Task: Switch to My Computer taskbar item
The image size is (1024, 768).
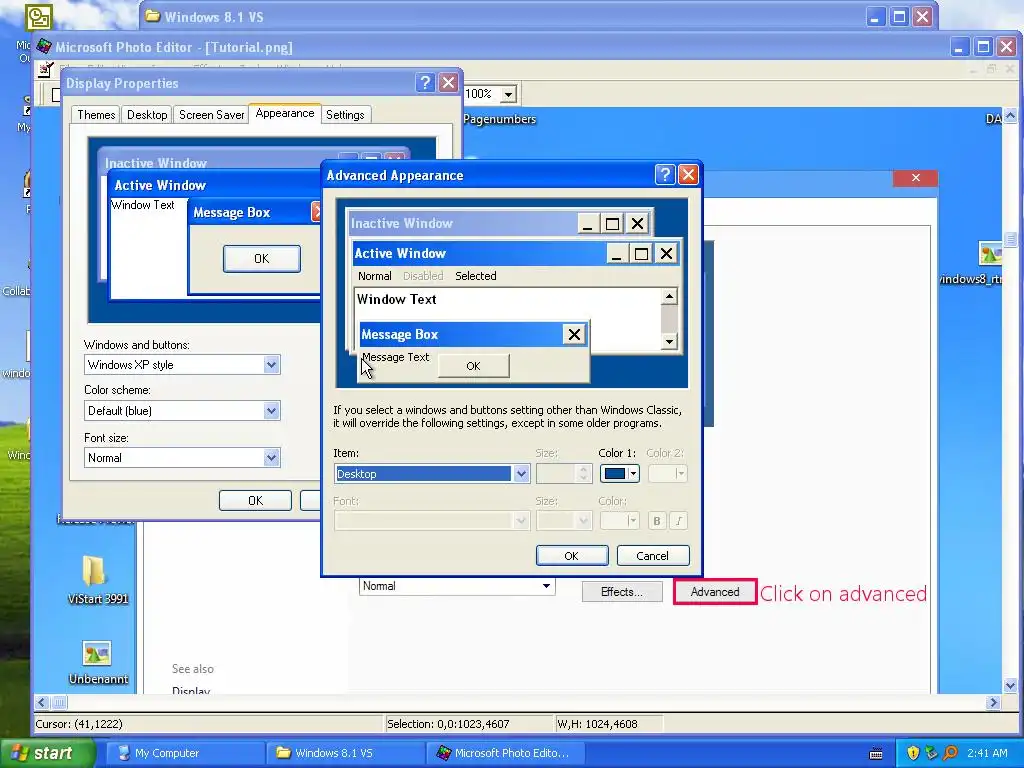Action: pyautogui.click(x=185, y=753)
